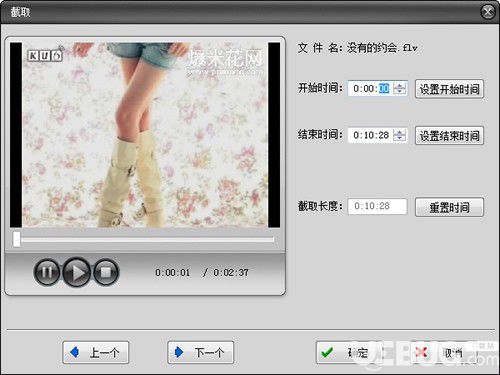
Task: Click the 设置开始时间 button
Action: coord(449,89)
